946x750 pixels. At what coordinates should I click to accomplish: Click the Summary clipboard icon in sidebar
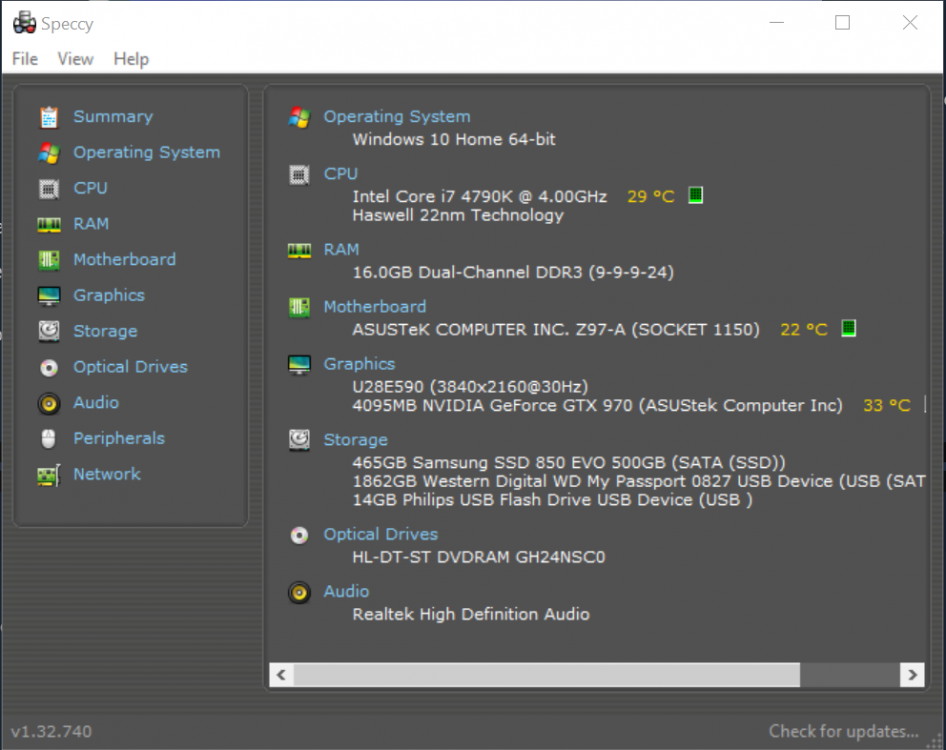click(48, 117)
